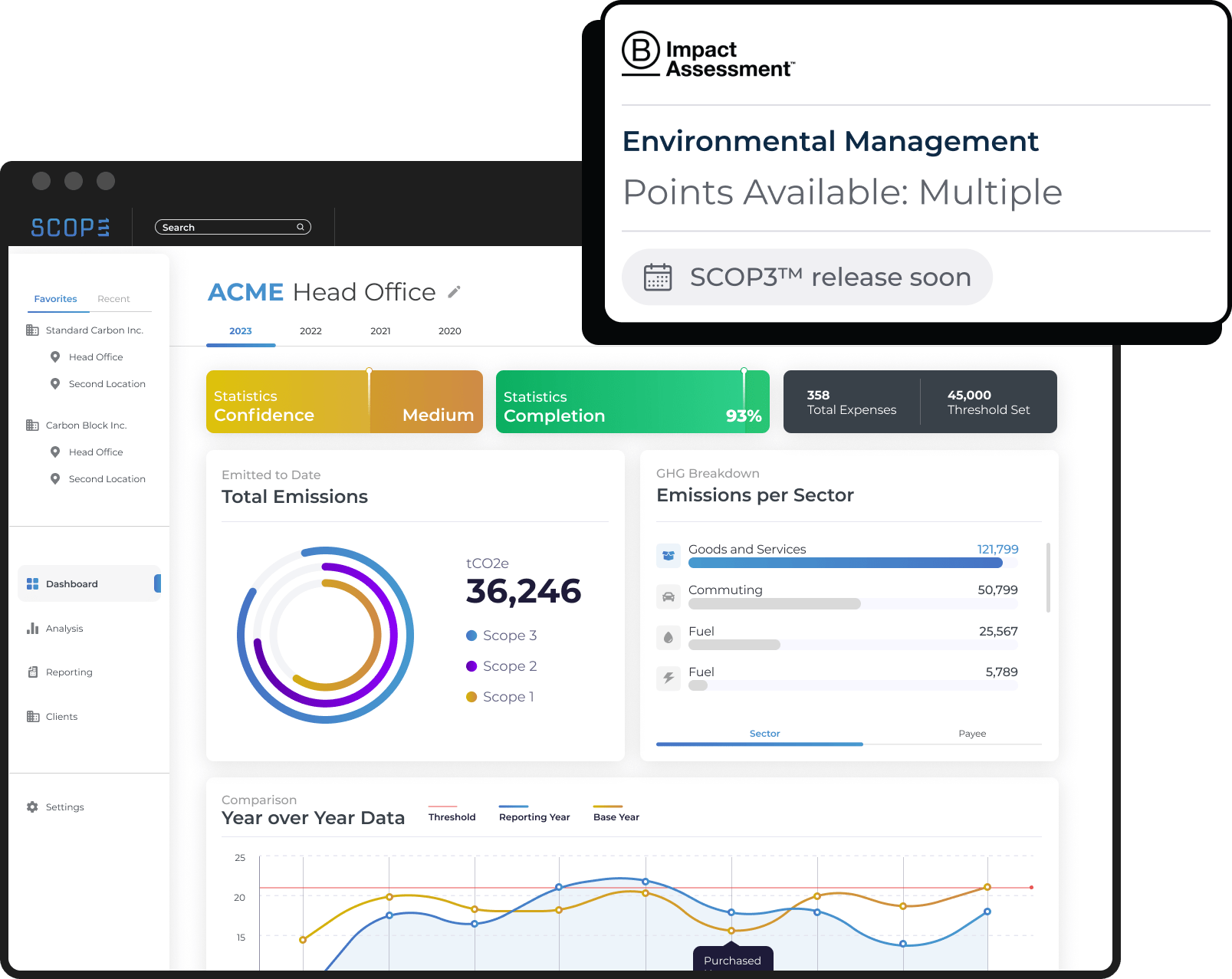Navigate to Clients page
1232x979 pixels.
click(x=61, y=717)
